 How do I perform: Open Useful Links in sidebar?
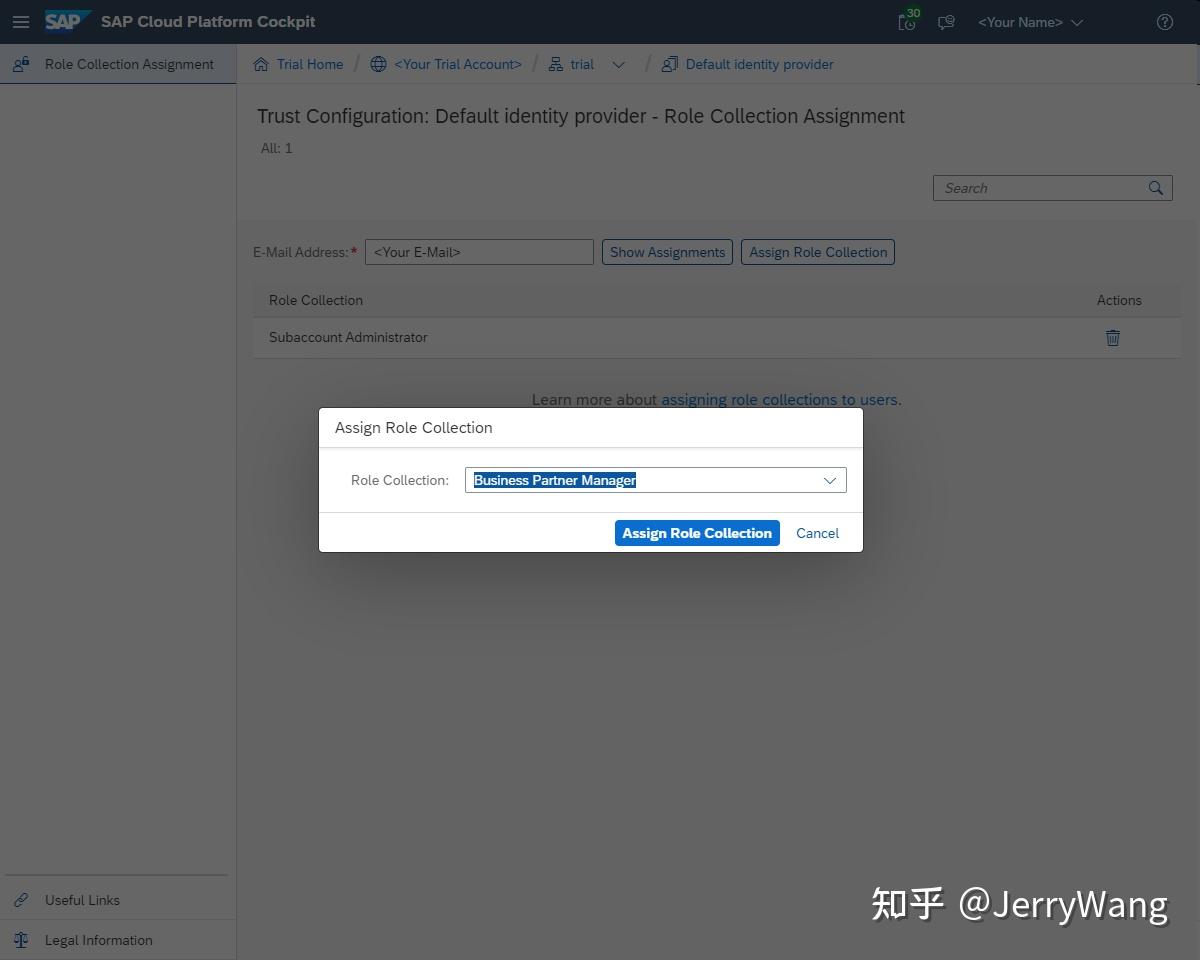(x=82, y=900)
